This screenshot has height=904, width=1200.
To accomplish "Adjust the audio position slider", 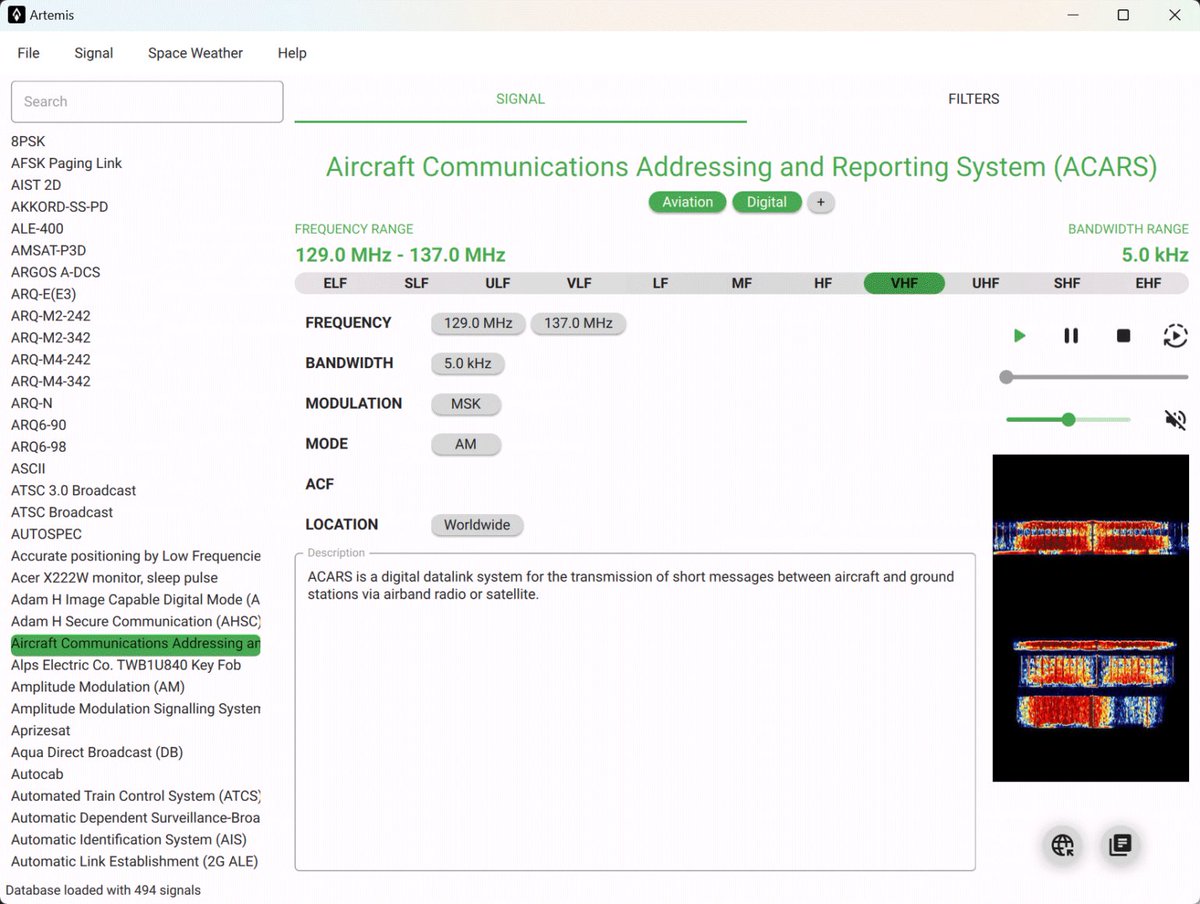I will pos(1096,377).
